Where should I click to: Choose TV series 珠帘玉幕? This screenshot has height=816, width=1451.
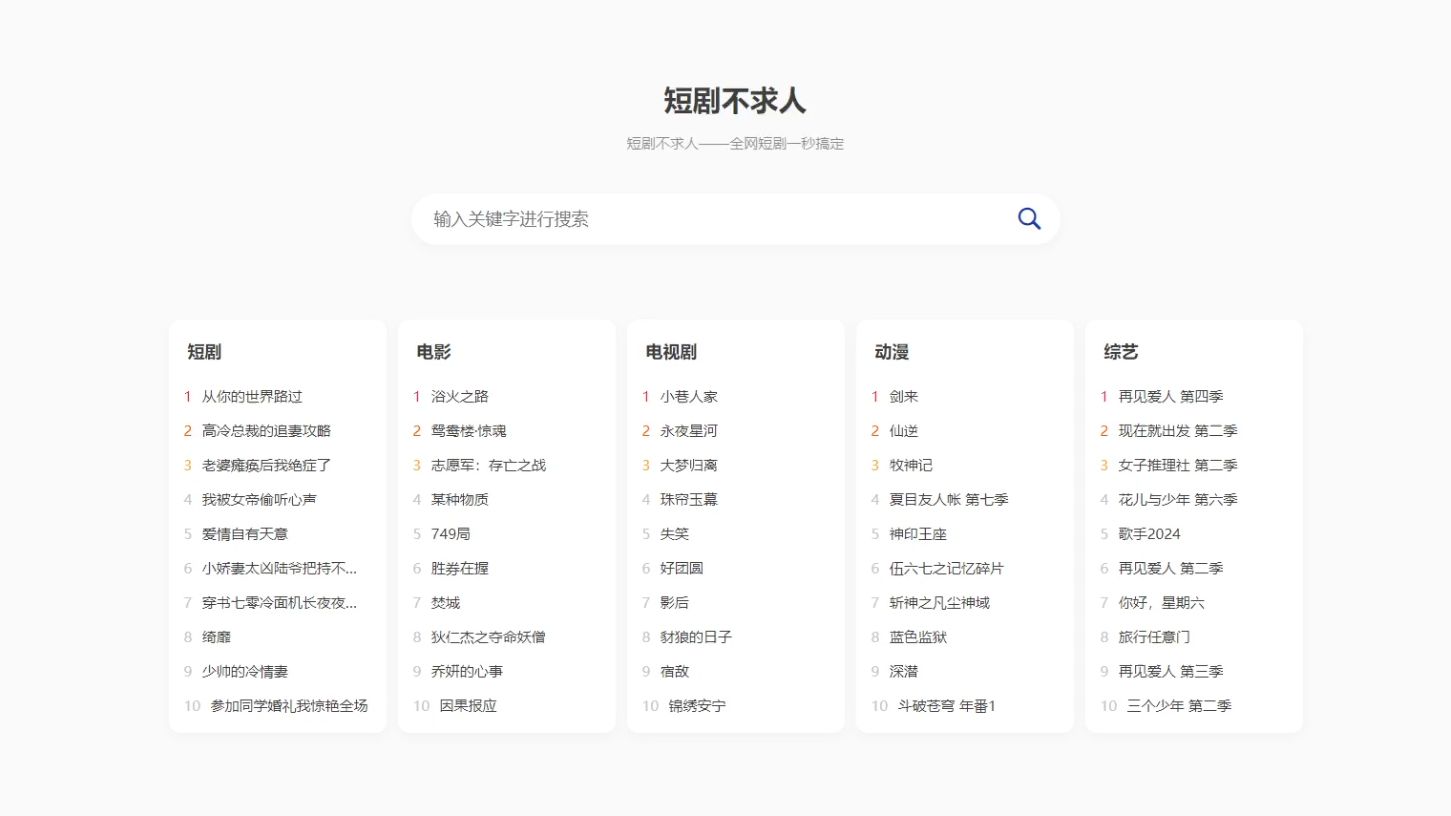(x=689, y=500)
